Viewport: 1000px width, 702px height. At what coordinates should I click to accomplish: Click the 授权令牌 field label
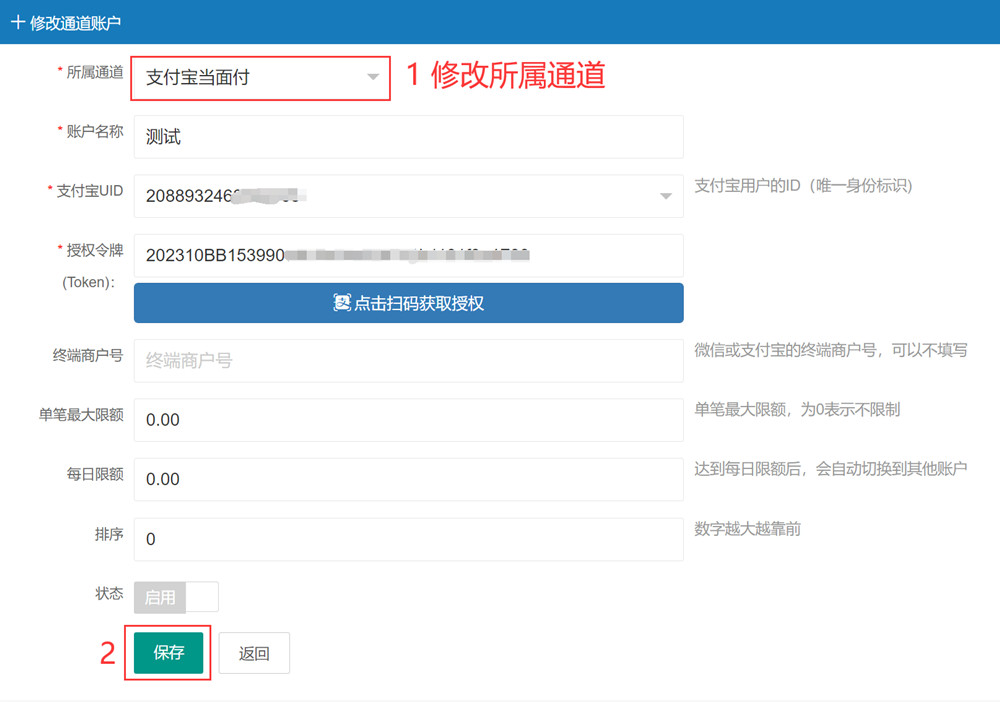(x=95, y=250)
